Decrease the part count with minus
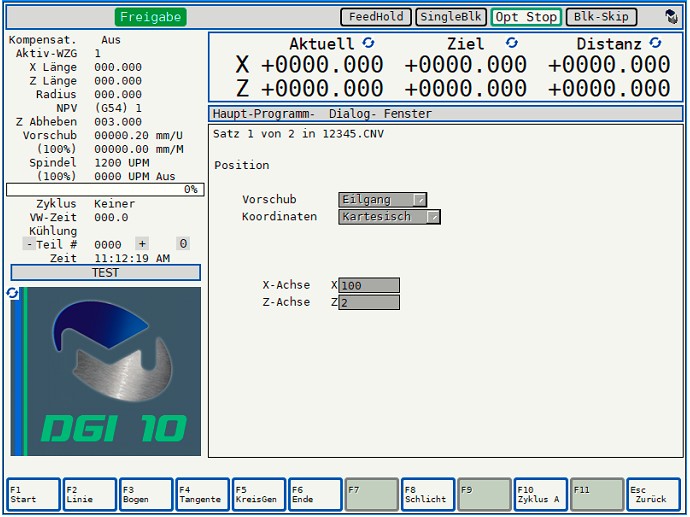Image resolution: width=690 pixels, height=517 pixels. point(29,244)
